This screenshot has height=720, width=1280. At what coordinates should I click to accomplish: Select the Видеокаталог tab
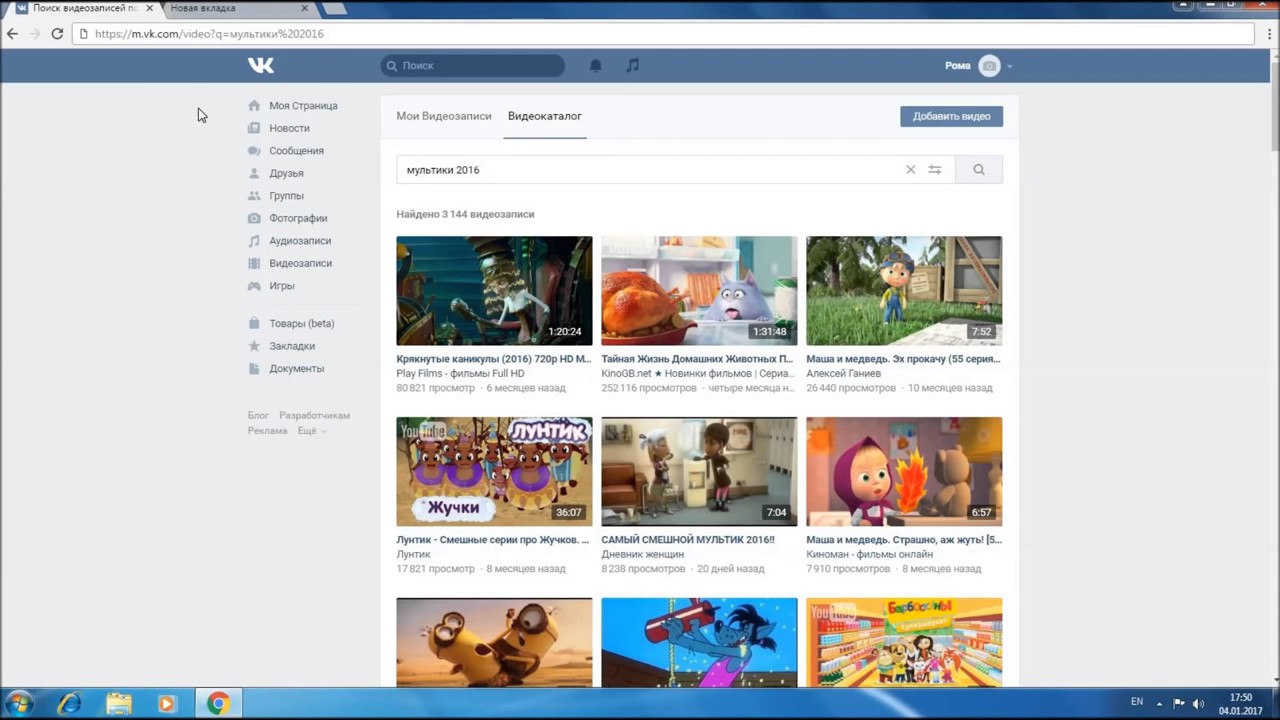pos(545,116)
